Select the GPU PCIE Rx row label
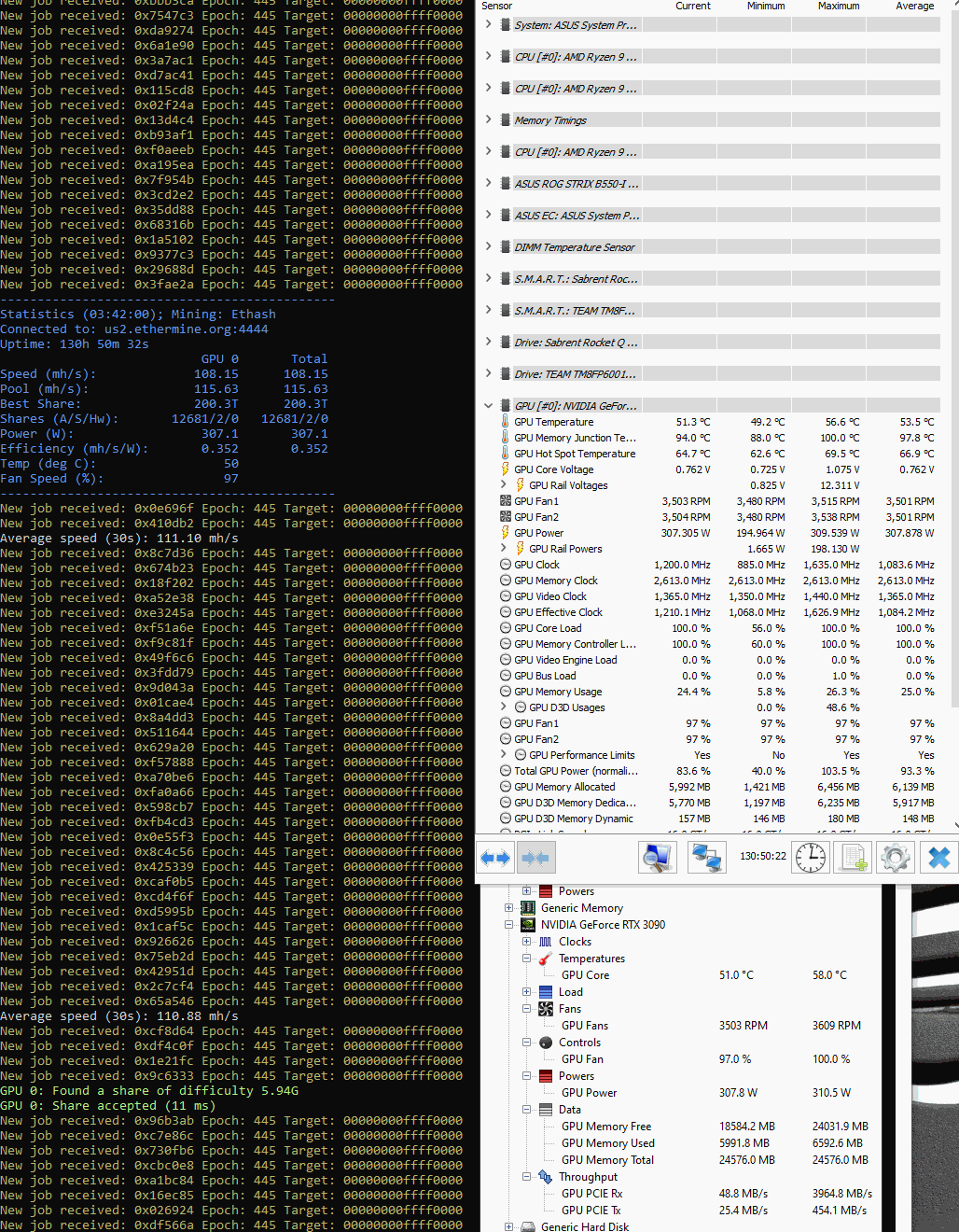This screenshot has width=959, height=1232. (591, 1194)
